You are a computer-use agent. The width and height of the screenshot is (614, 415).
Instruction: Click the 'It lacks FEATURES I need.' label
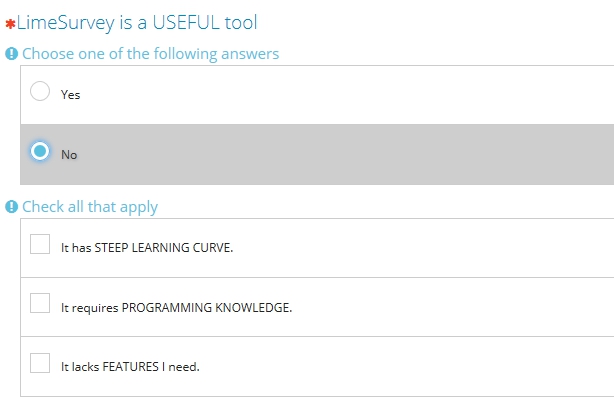click(x=131, y=366)
